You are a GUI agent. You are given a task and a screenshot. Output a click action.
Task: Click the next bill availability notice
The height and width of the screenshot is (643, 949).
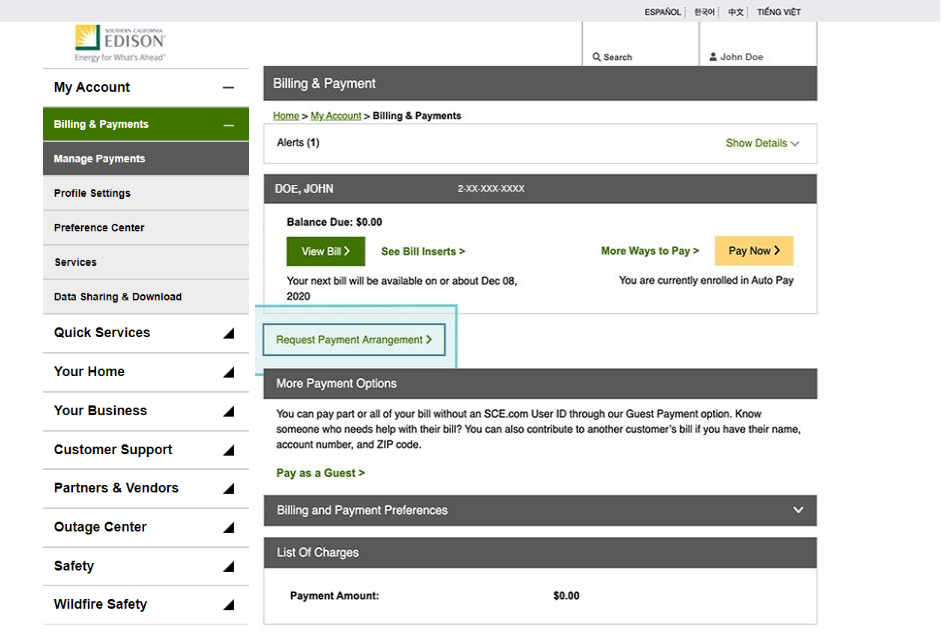click(402, 288)
